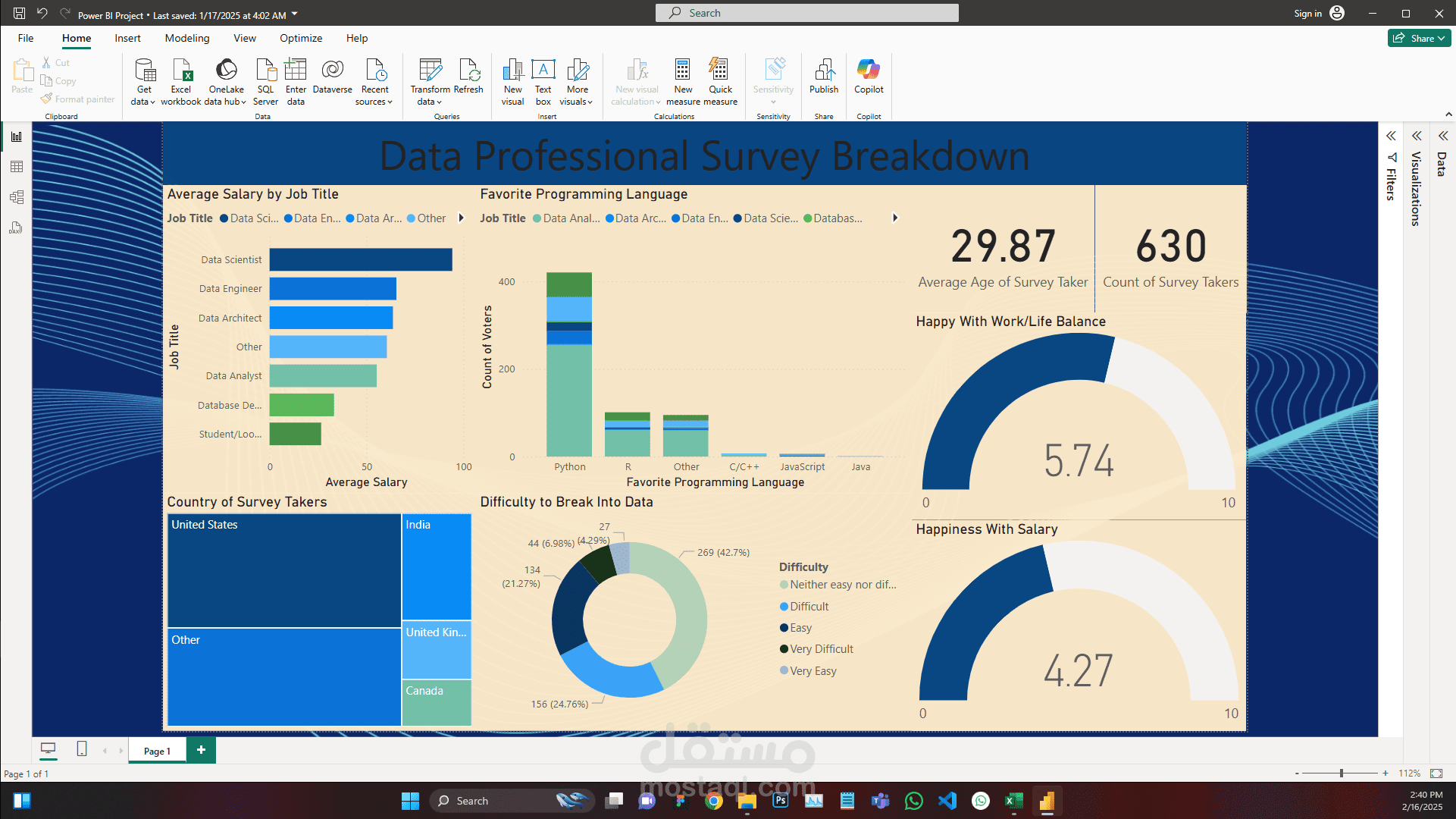This screenshot has height=819, width=1456.
Task: Open the File menu
Action: tap(26, 38)
